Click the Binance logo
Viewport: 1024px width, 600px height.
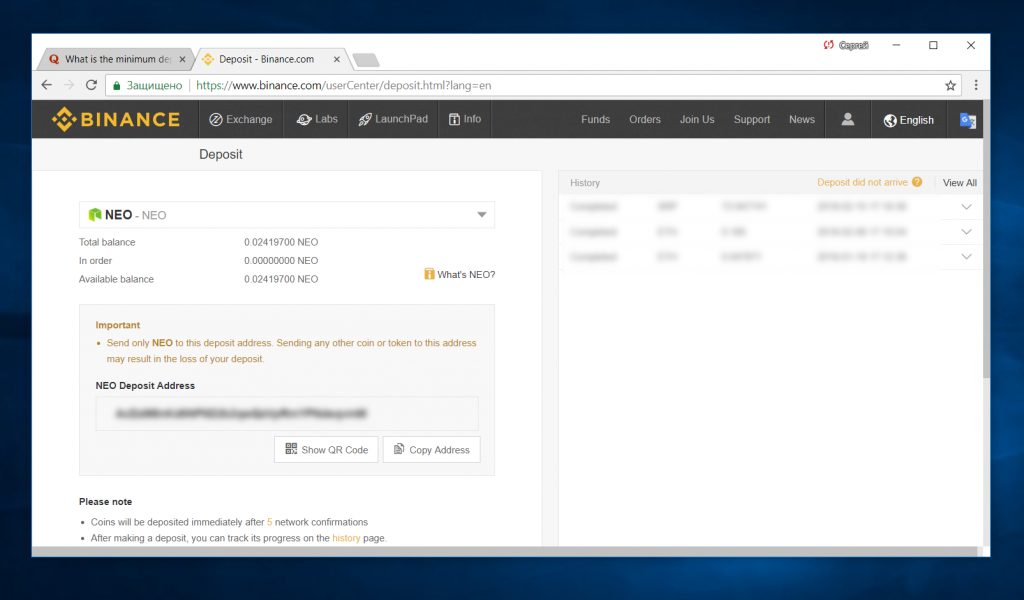pos(116,119)
